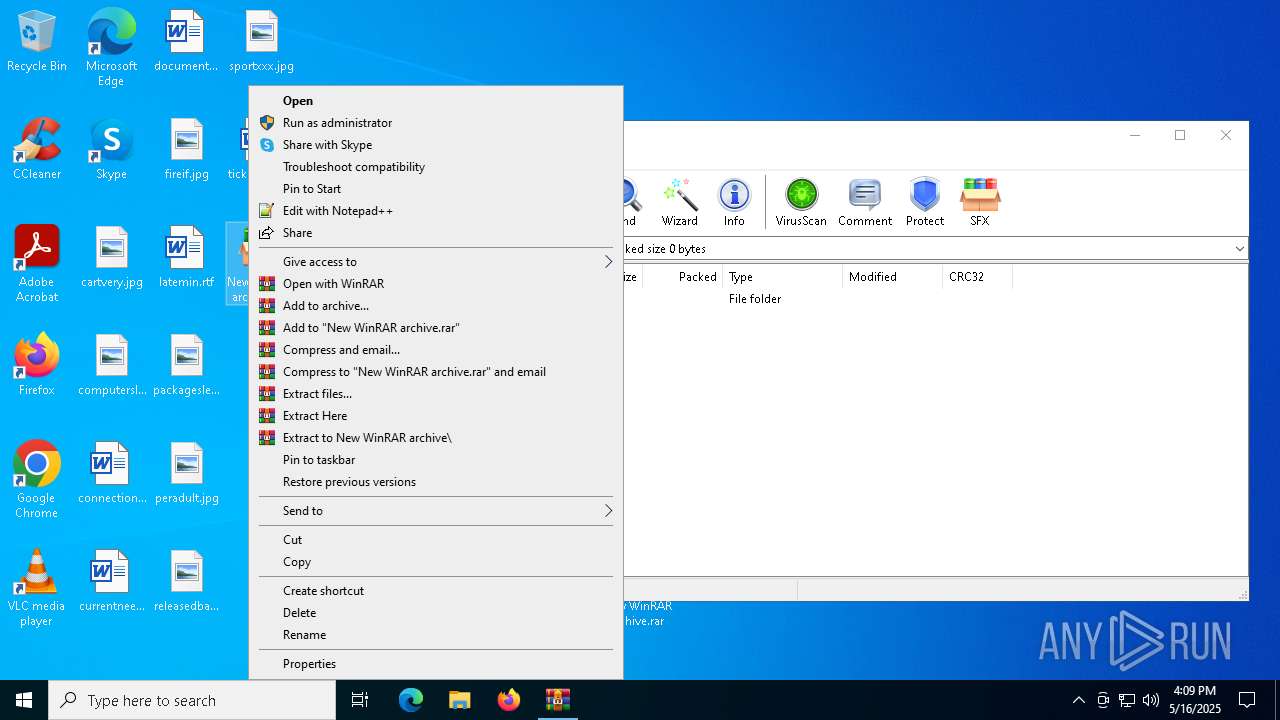Select the VLC media player desktop icon
The width and height of the screenshot is (1280, 720).
point(37,588)
